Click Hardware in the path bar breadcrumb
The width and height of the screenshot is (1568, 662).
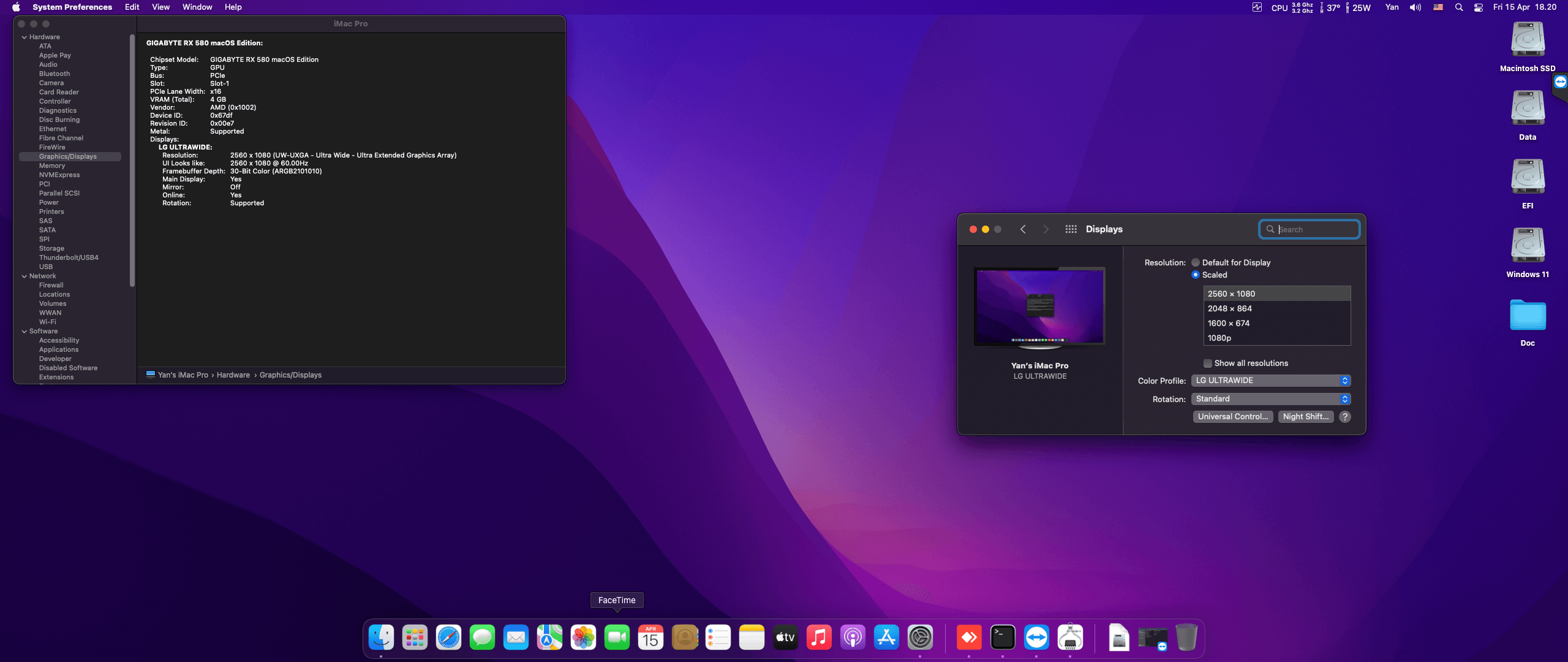point(233,375)
